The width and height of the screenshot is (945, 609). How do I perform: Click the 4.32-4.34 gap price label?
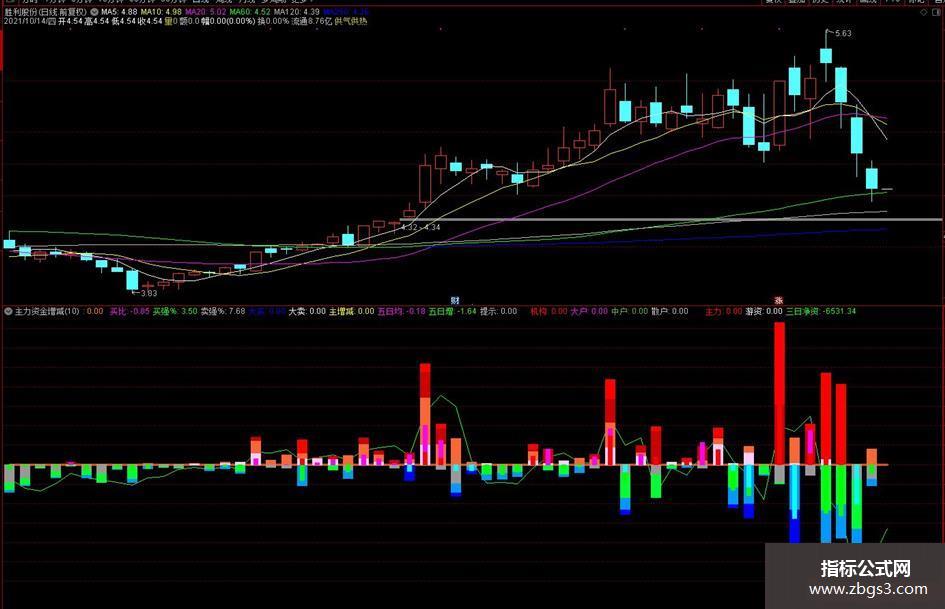421,227
